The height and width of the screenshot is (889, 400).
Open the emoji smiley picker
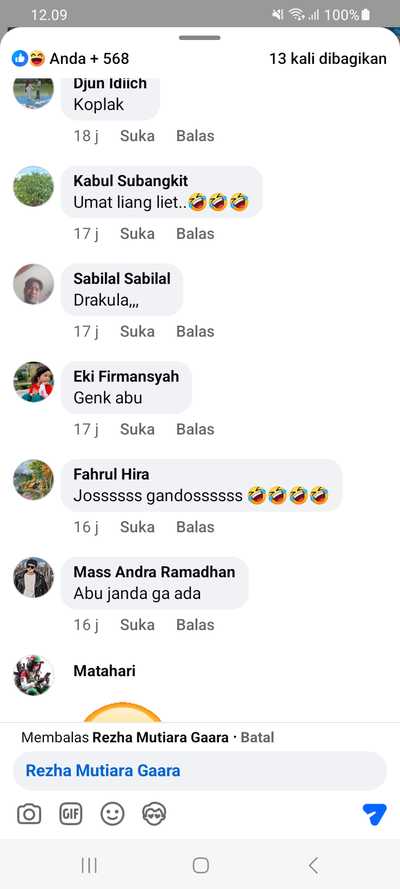point(112,815)
